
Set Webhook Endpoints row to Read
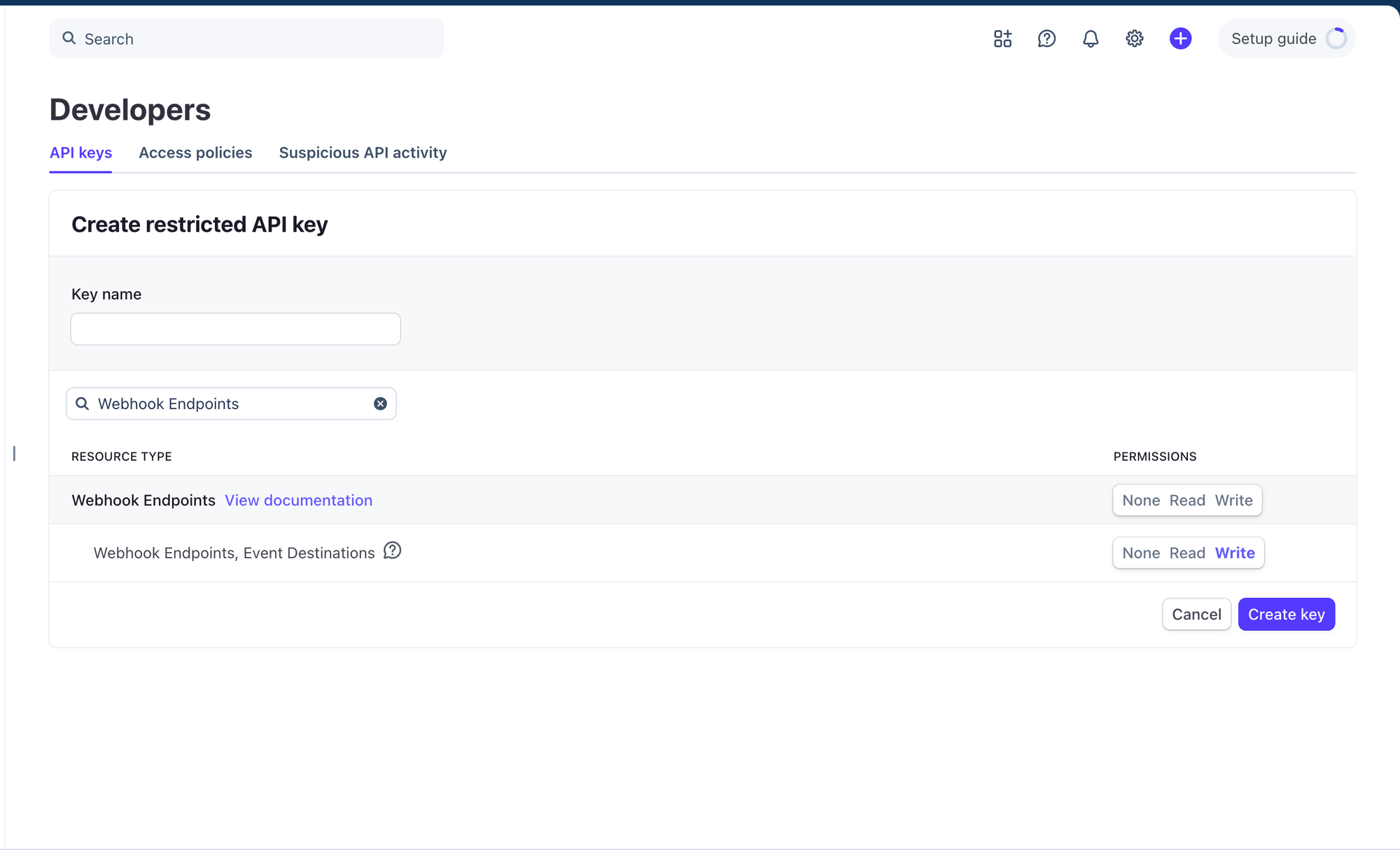[x=1187, y=500]
